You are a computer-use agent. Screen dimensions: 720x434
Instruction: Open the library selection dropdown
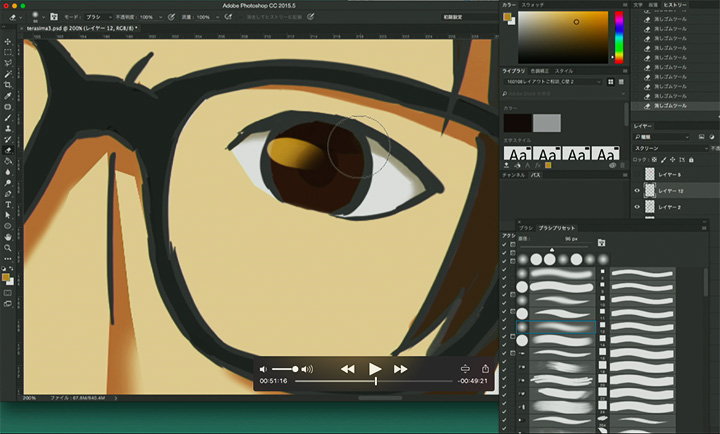point(553,82)
